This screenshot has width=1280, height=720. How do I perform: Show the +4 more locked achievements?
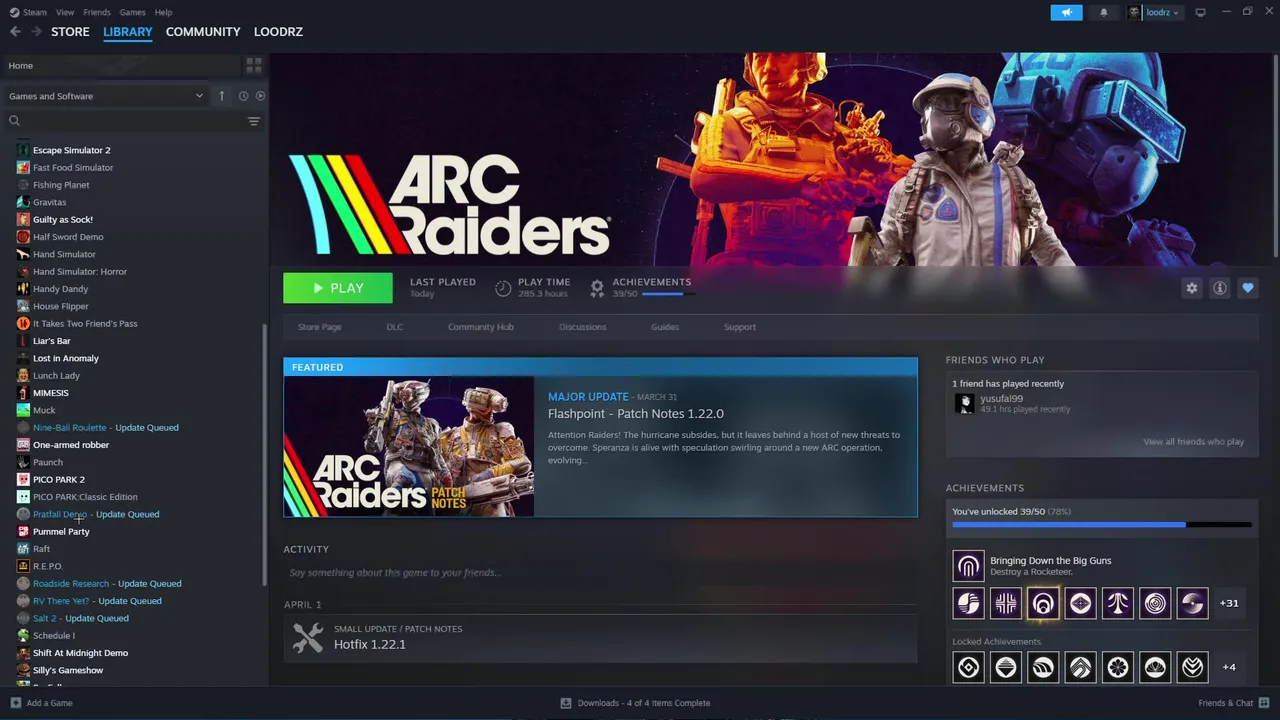click(x=1229, y=667)
